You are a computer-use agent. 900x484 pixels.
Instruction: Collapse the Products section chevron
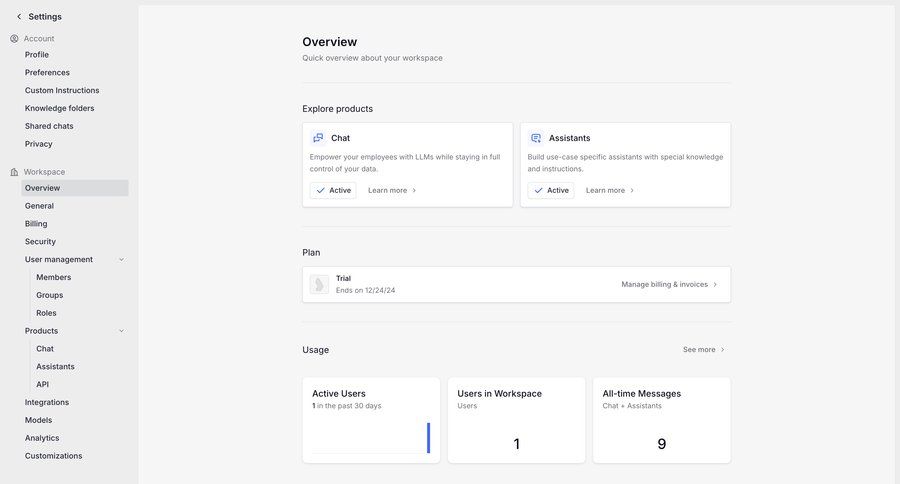tap(122, 331)
